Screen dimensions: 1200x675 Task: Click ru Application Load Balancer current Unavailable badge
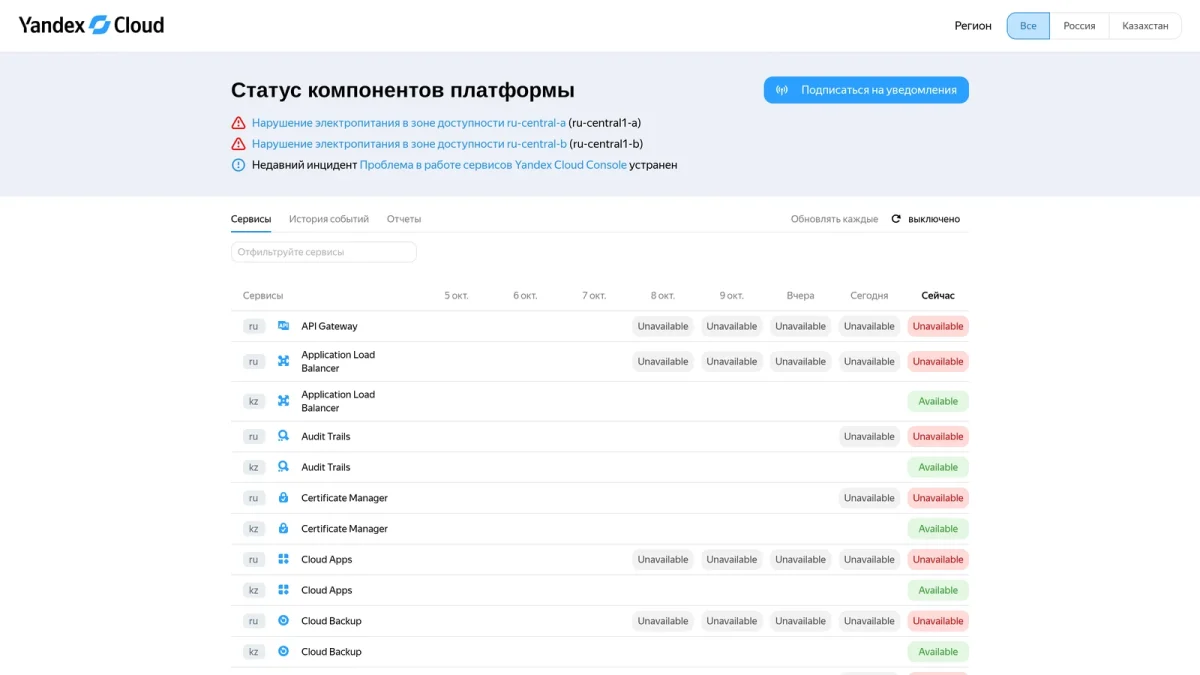click(938, 361)
